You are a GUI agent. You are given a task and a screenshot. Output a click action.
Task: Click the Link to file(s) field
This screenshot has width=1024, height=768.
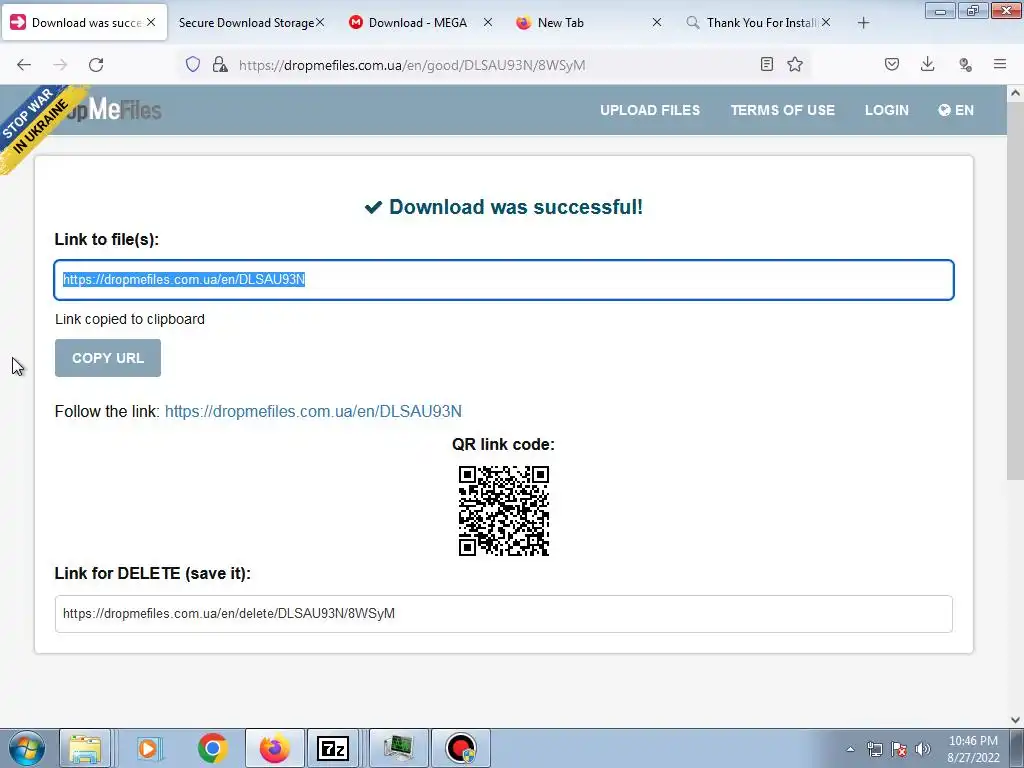504,280
